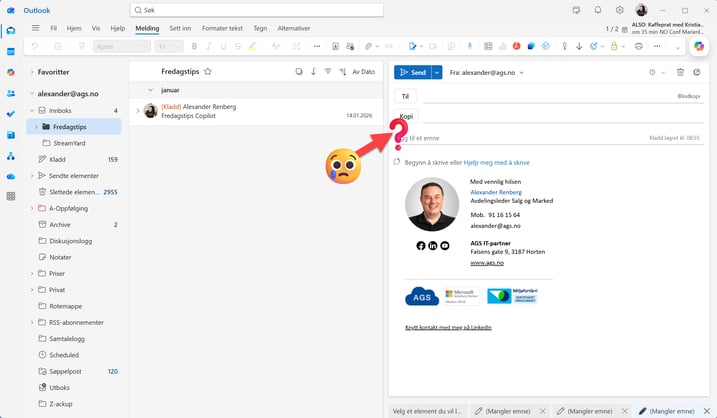
Task: Switch to the Alternativer tab
Action: [294, 28]
